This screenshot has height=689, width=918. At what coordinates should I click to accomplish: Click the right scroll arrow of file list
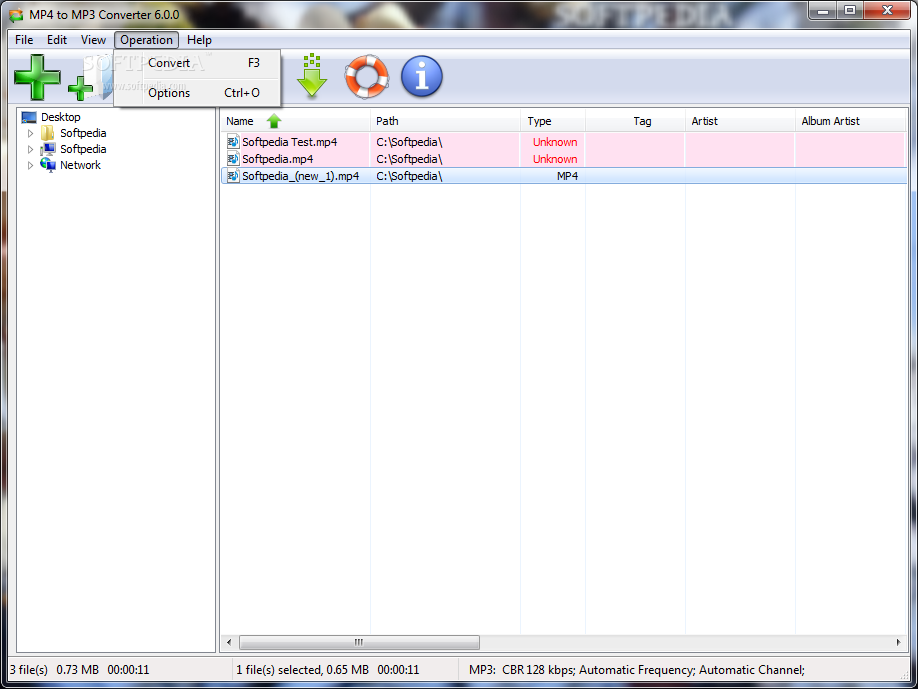pos(899,642)
